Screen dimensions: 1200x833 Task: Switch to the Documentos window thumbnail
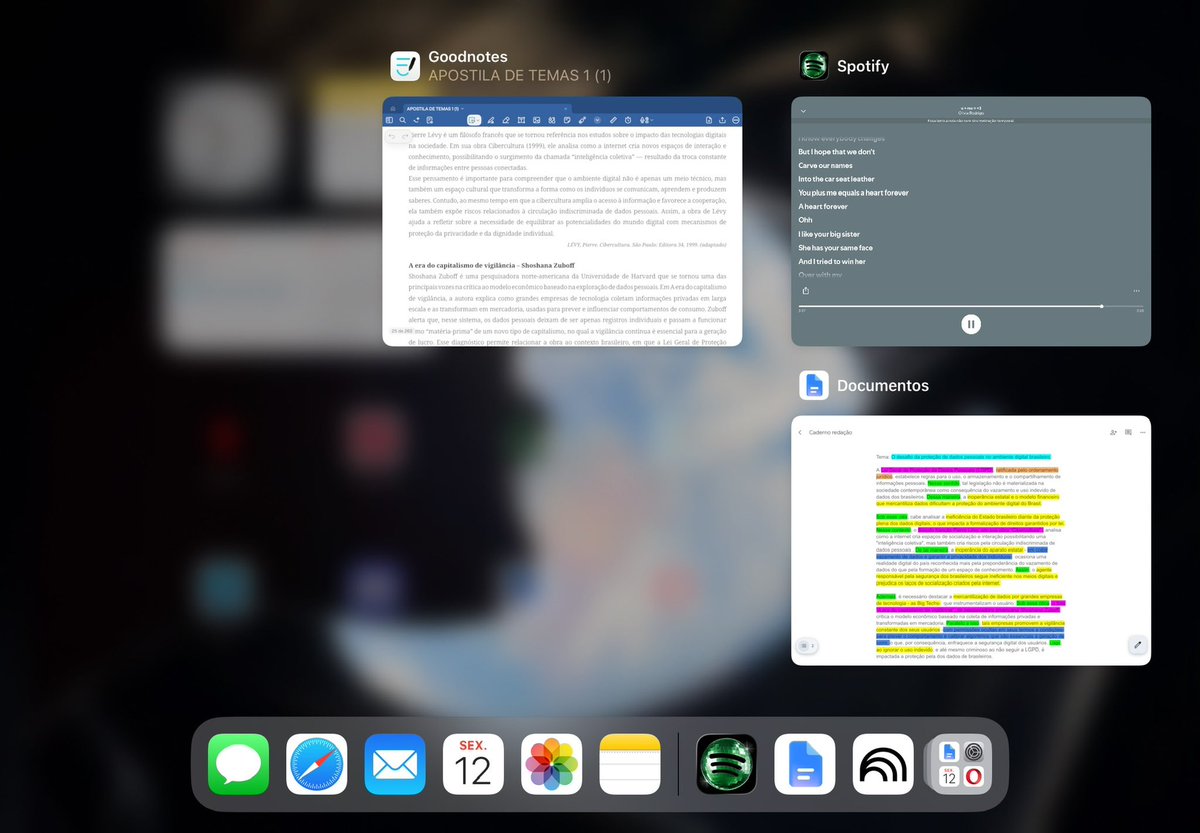click(x=971, y=540)
